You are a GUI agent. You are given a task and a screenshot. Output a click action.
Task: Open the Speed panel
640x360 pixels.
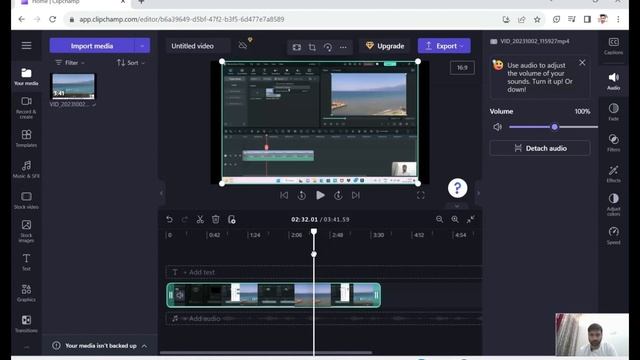[x=613, y=236]
